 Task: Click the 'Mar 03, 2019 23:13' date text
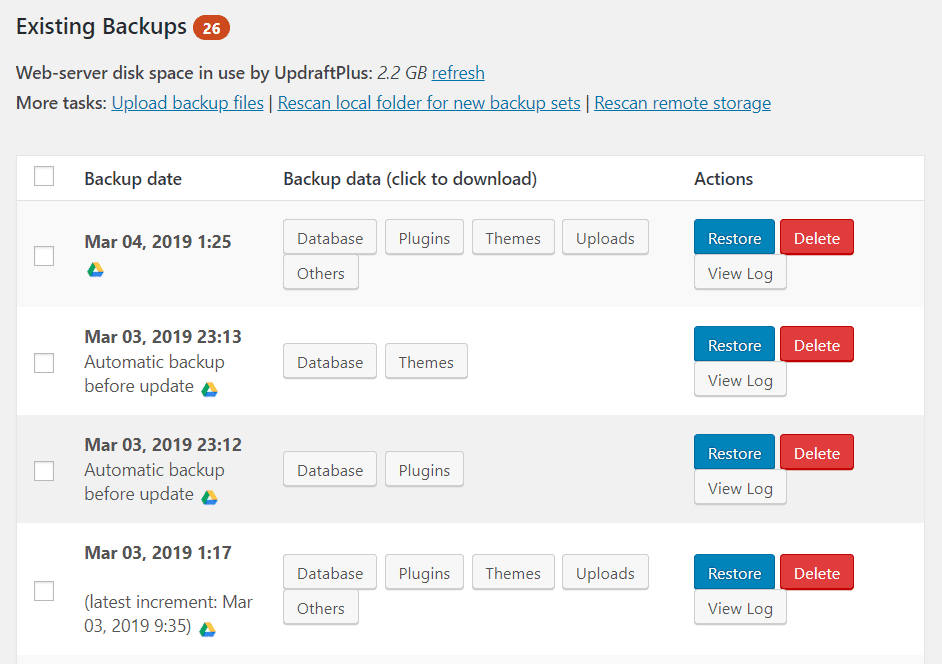point(163,337)
